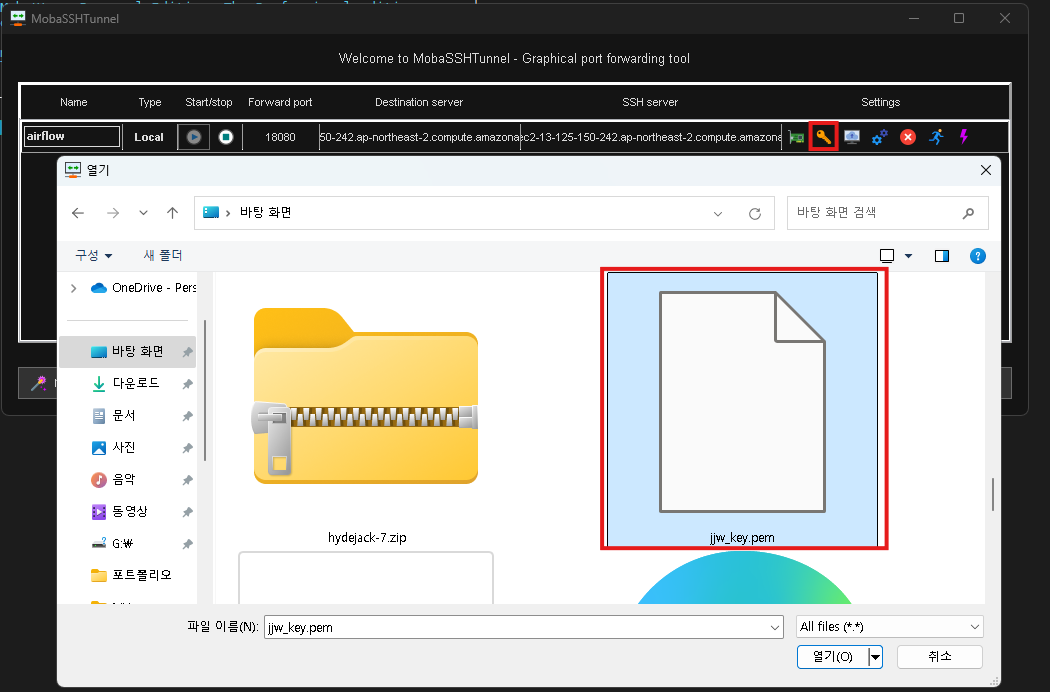Click the 열기(O) button

tap(832, 656)
